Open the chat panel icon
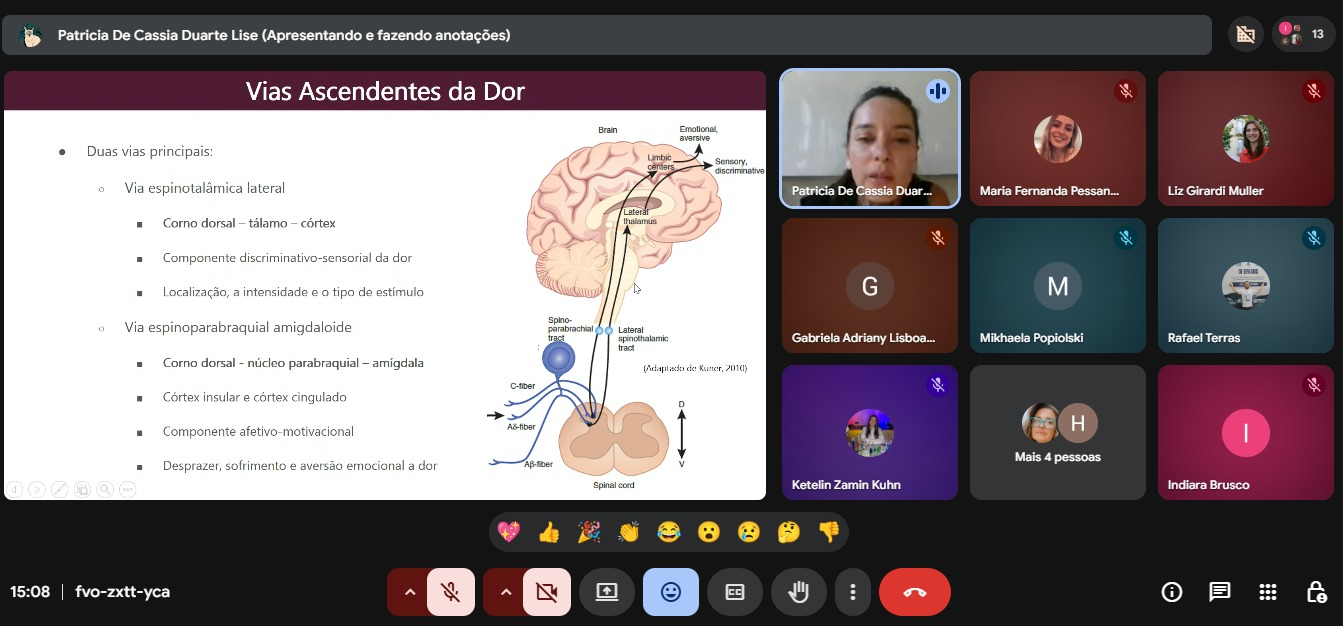1343x626 pixels. point(1219,592)
